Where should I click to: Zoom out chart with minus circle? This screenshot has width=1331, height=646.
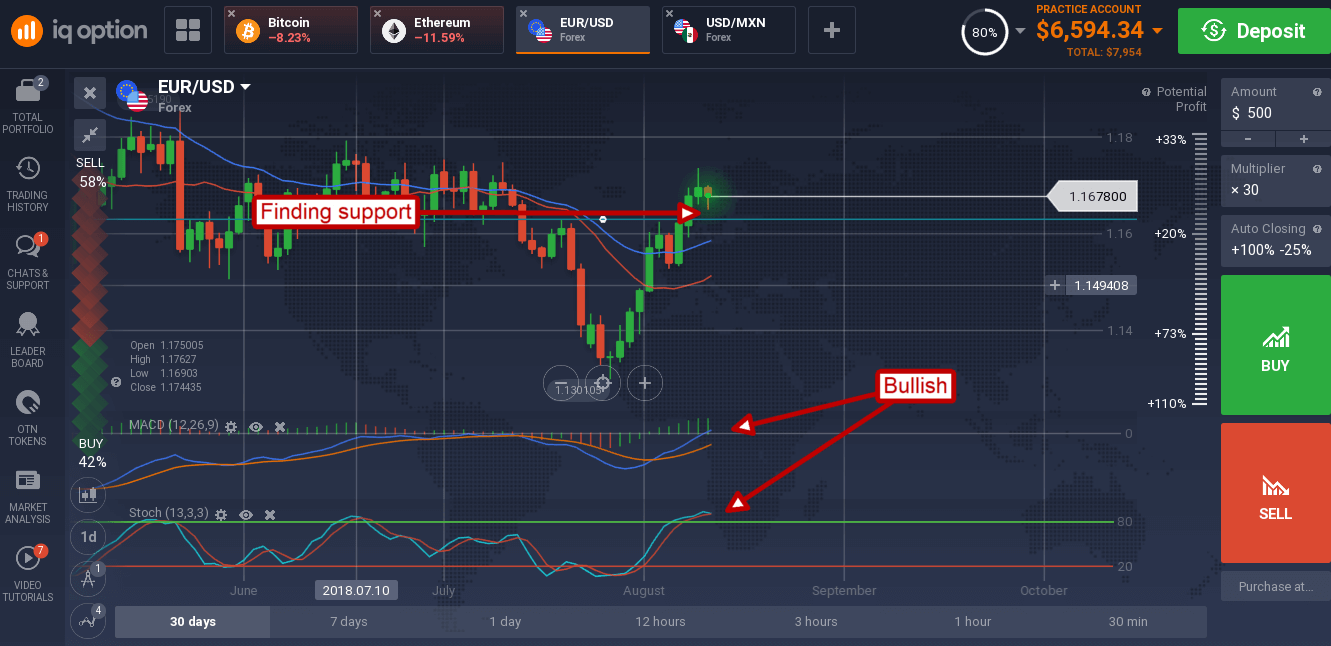click(561, 383)
